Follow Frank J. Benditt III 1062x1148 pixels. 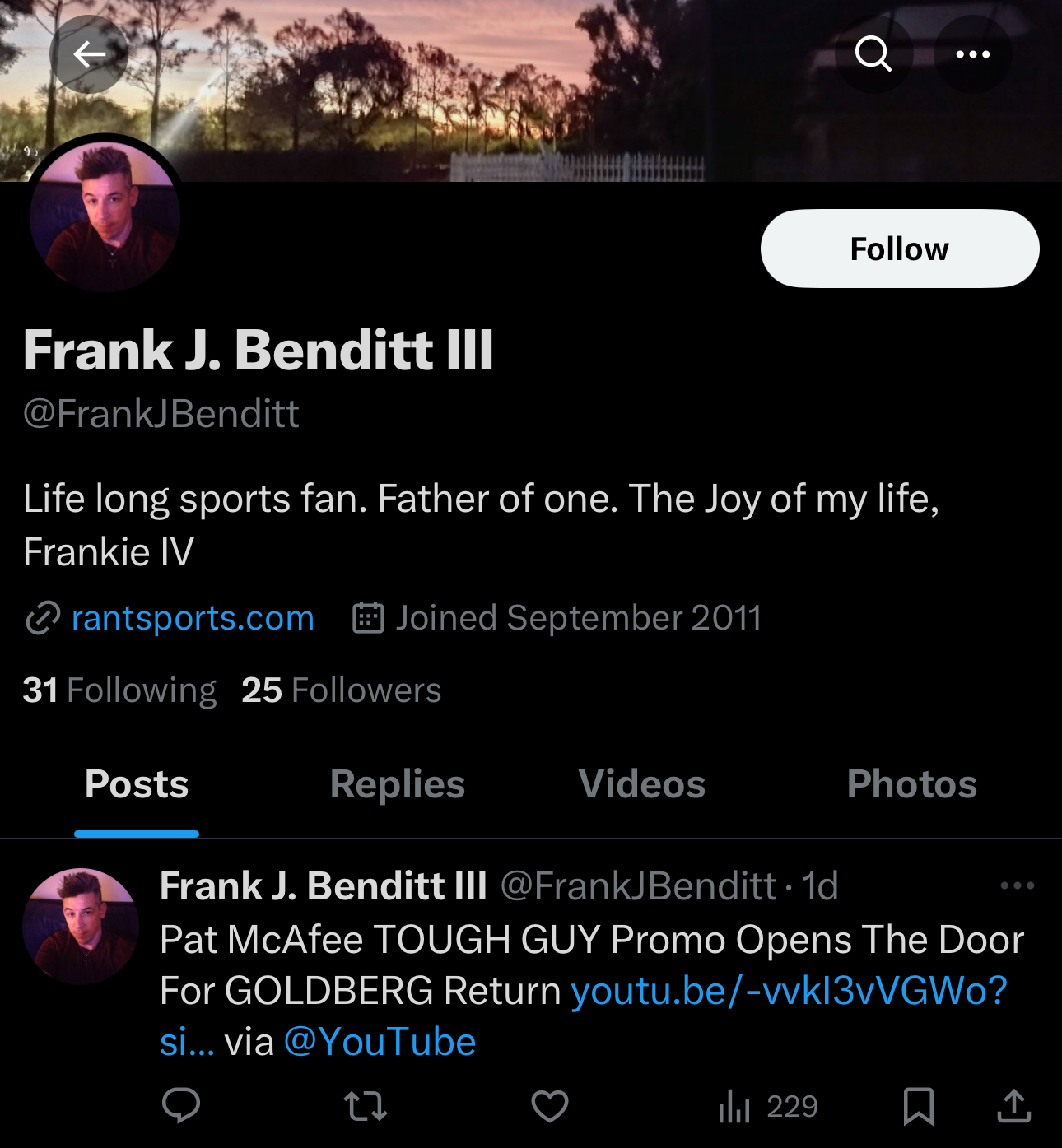coord(900,249)
